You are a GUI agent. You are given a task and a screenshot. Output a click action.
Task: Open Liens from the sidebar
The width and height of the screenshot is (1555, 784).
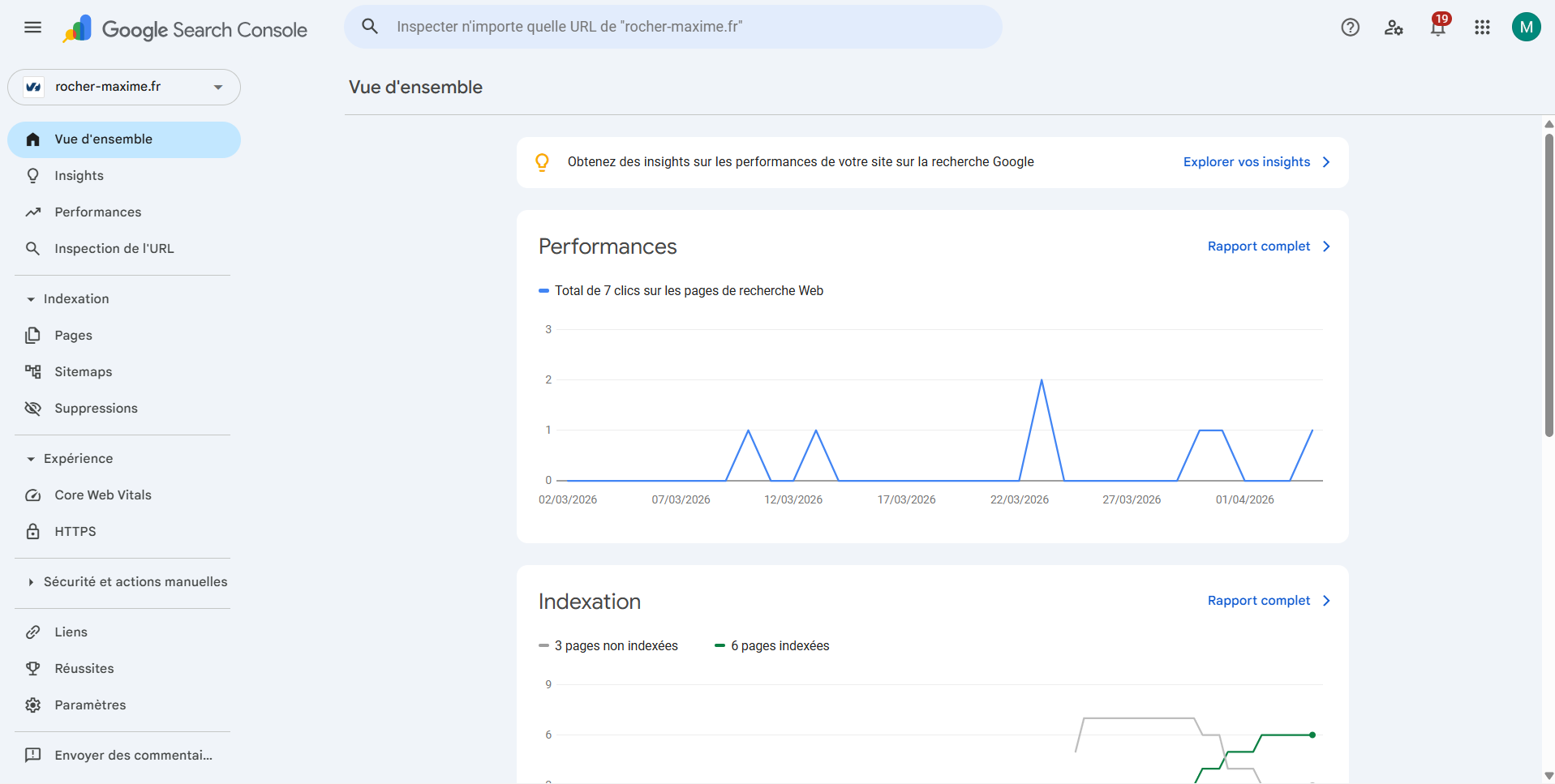coord(70,632)
